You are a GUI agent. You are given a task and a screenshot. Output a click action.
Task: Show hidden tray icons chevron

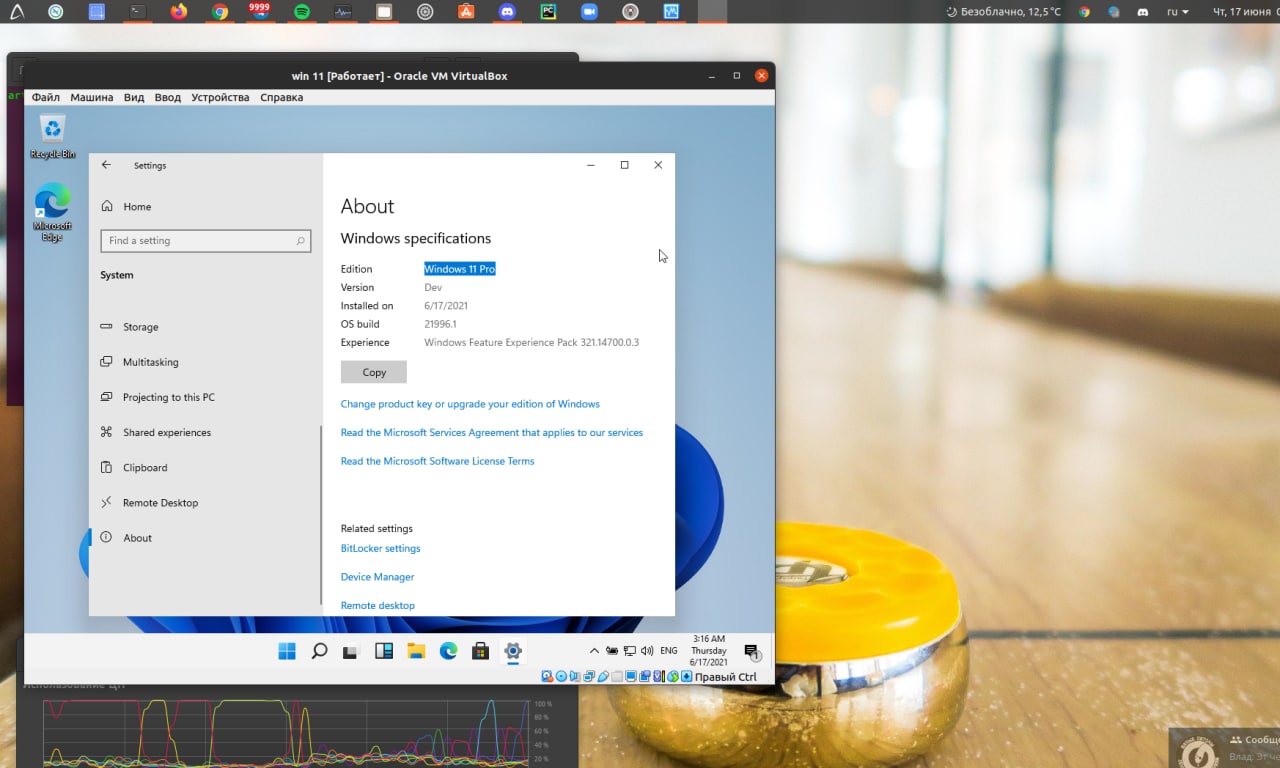(x=594, y=651)
